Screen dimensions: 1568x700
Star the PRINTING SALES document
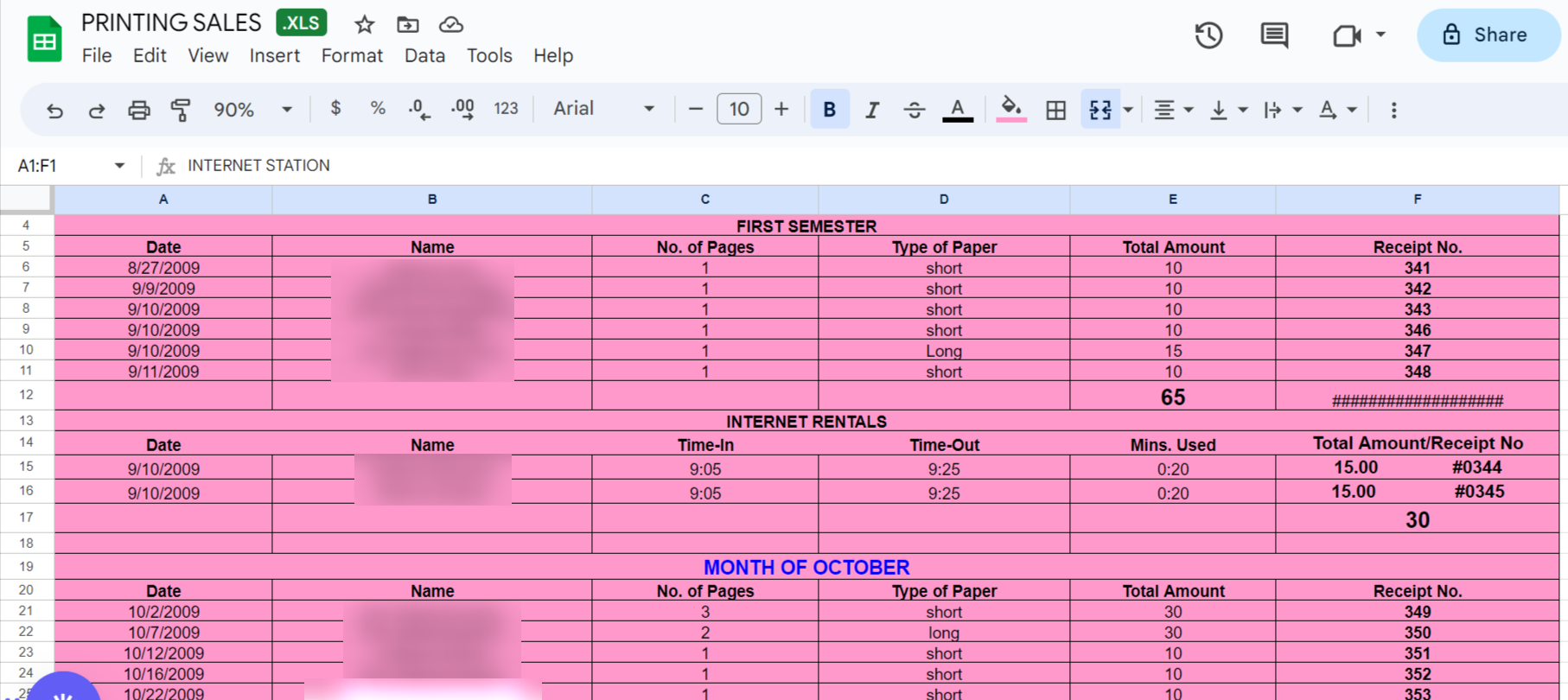click(x=365, y=24)
